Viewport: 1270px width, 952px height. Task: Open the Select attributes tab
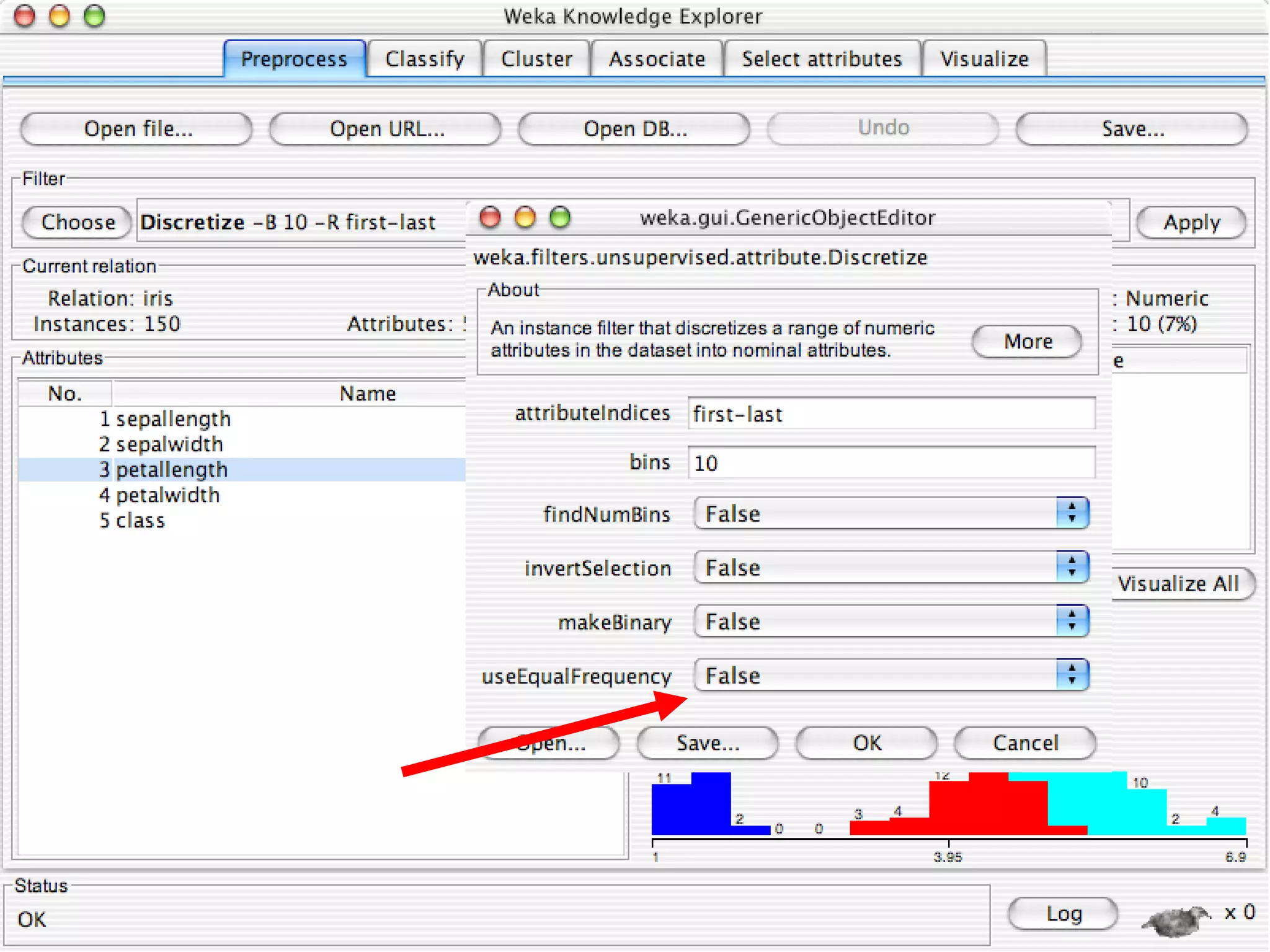tap(822, 59)
